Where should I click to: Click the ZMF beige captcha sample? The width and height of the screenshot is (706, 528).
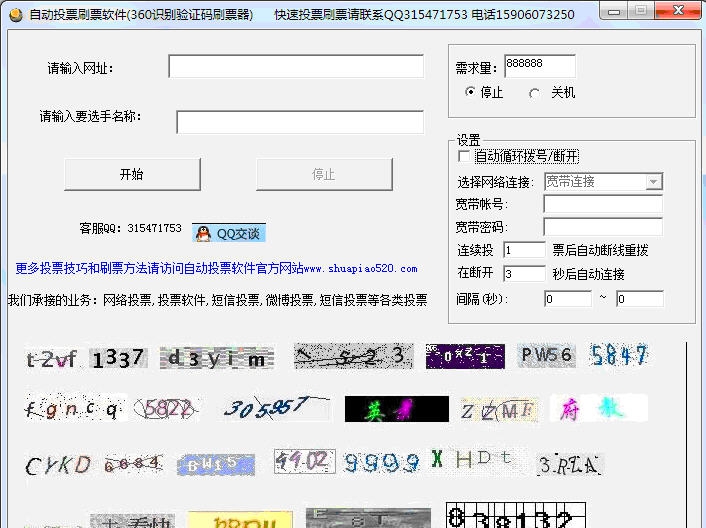coord(499,411)
